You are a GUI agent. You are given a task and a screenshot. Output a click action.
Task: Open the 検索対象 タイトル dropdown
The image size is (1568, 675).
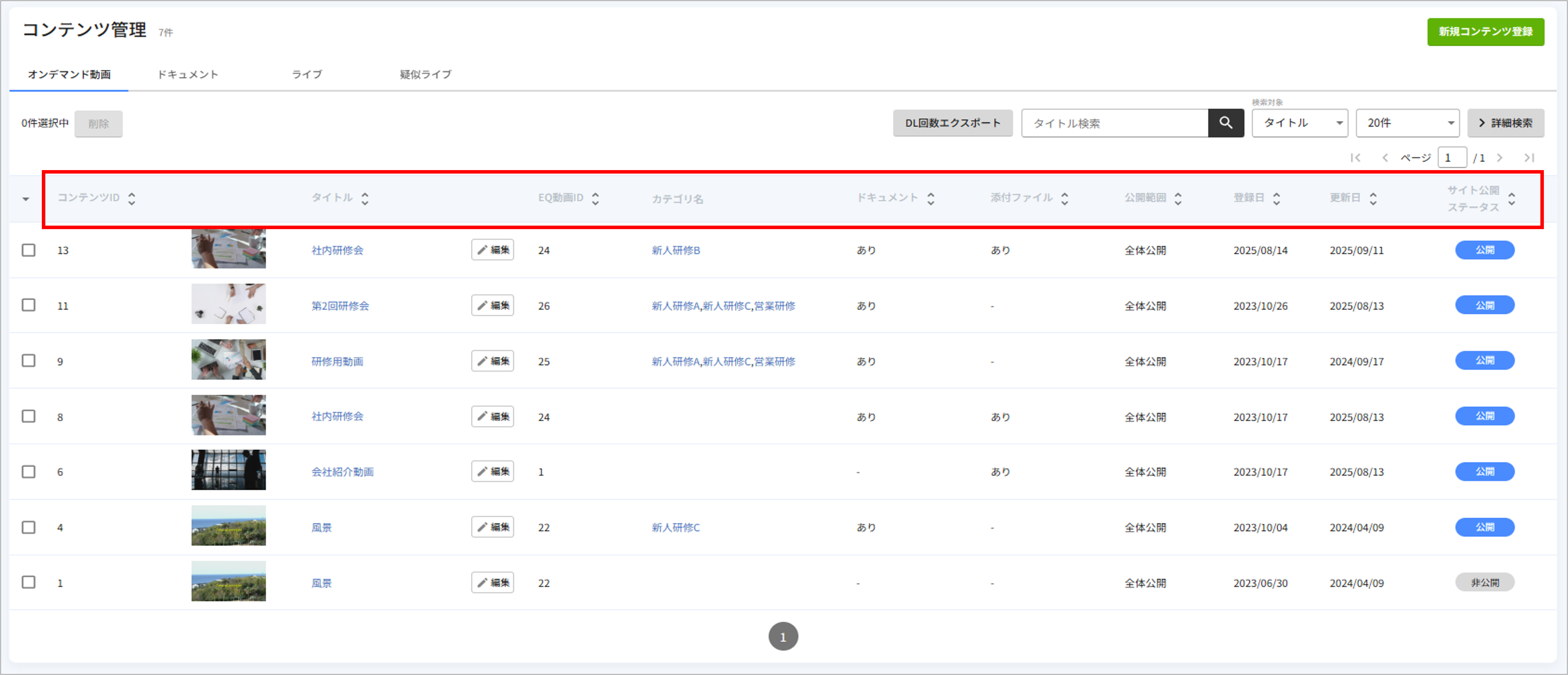coord(1300,123)
